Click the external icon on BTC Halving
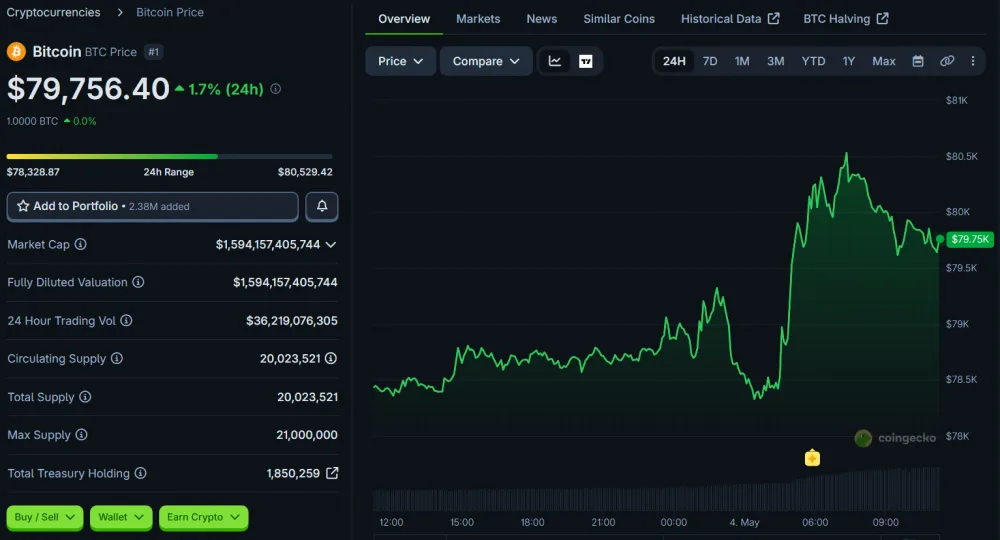The height and width of the screenshot is (540, 1000). coord(883,18)
